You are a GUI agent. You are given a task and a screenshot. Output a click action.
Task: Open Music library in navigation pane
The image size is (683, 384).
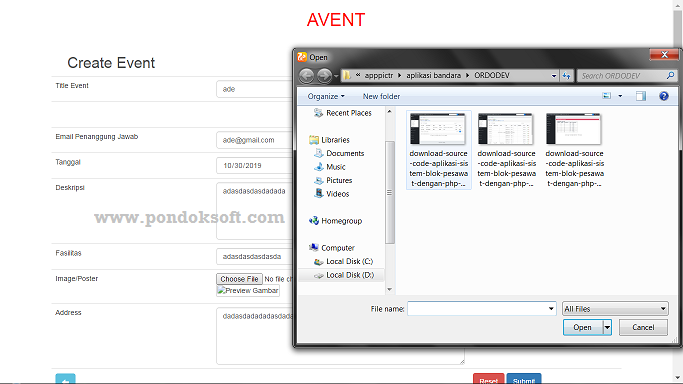click(330, 167)
